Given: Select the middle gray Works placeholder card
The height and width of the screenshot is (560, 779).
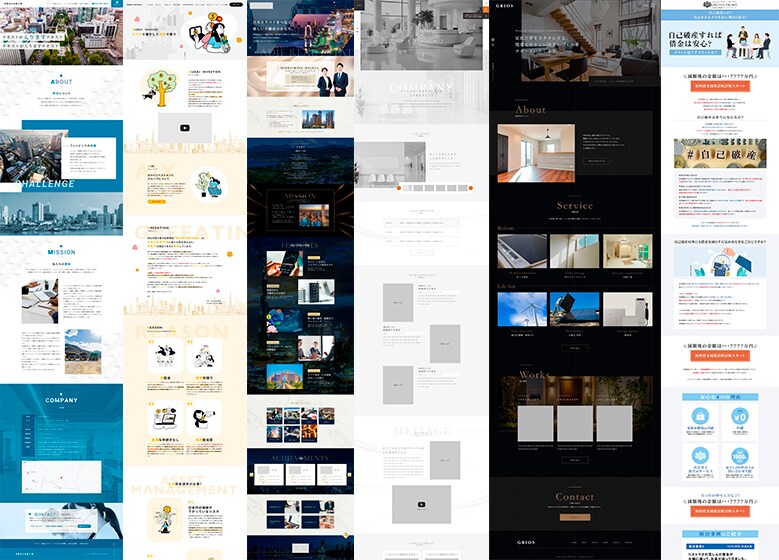Looking at the screenshot, I should click(x=575, y=424).
